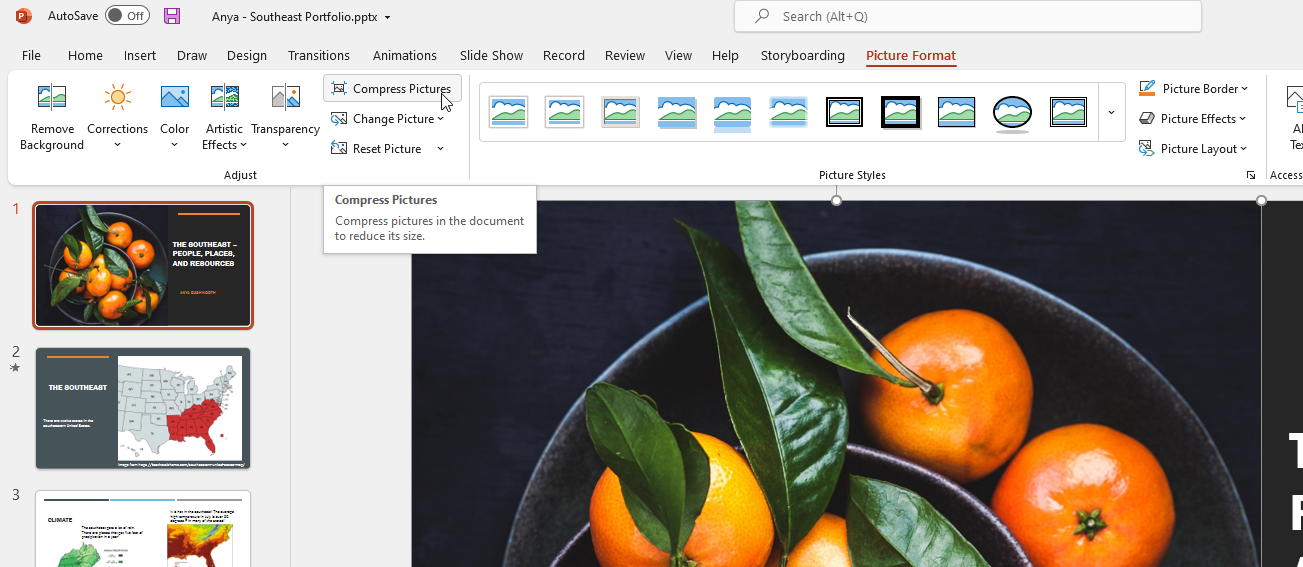The image size is (1303, 567).
Task: Click Compress Pictures button
Action: coord(392,89)
